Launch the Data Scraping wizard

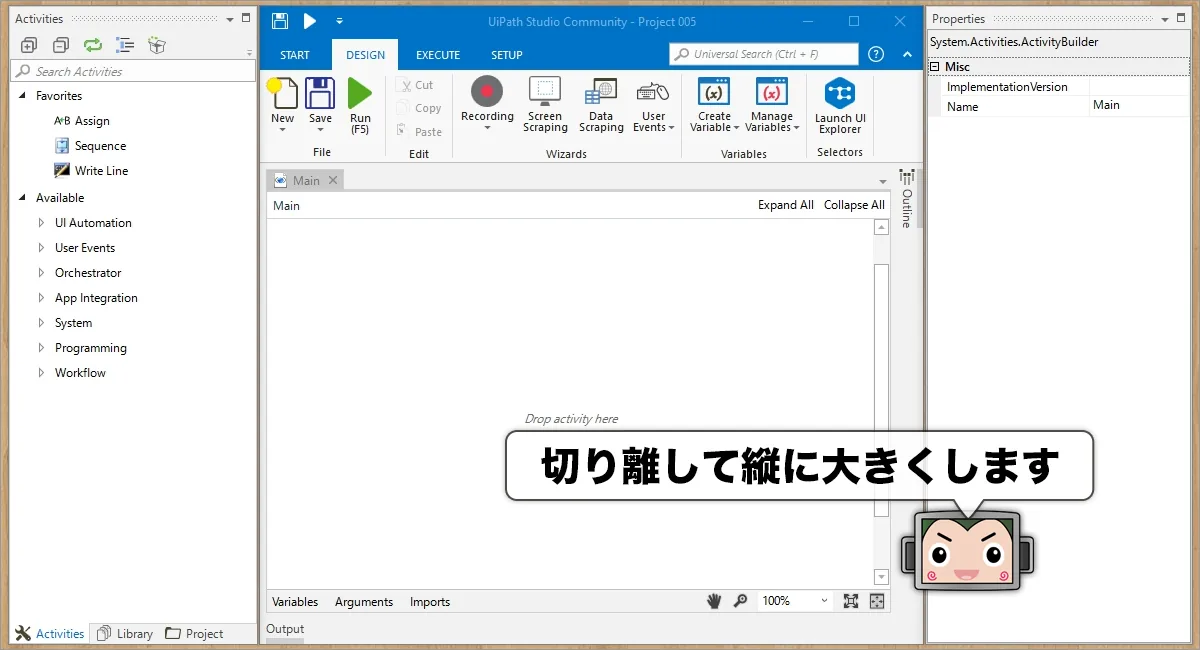click(601, 105)
